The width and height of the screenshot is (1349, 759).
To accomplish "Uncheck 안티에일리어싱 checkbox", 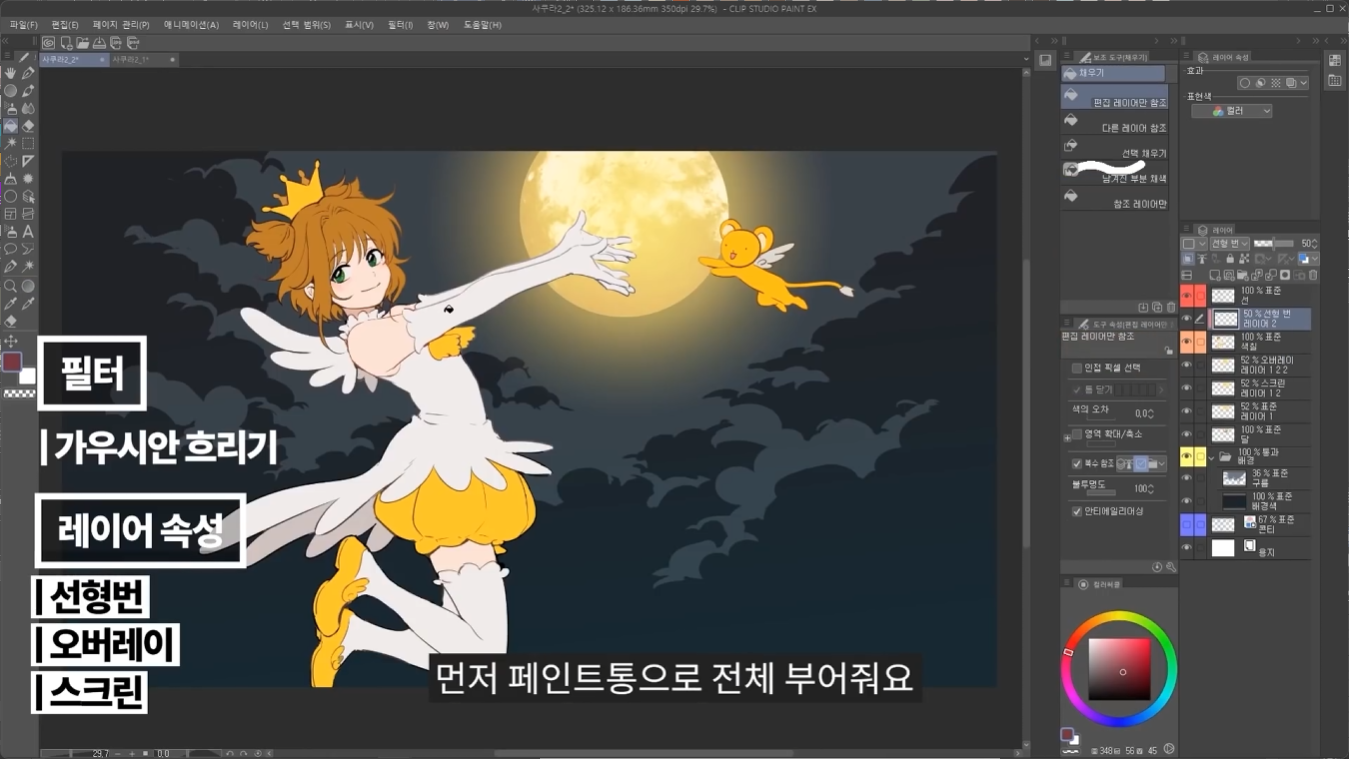I will pyautogui.click(x=1077, y=511).
